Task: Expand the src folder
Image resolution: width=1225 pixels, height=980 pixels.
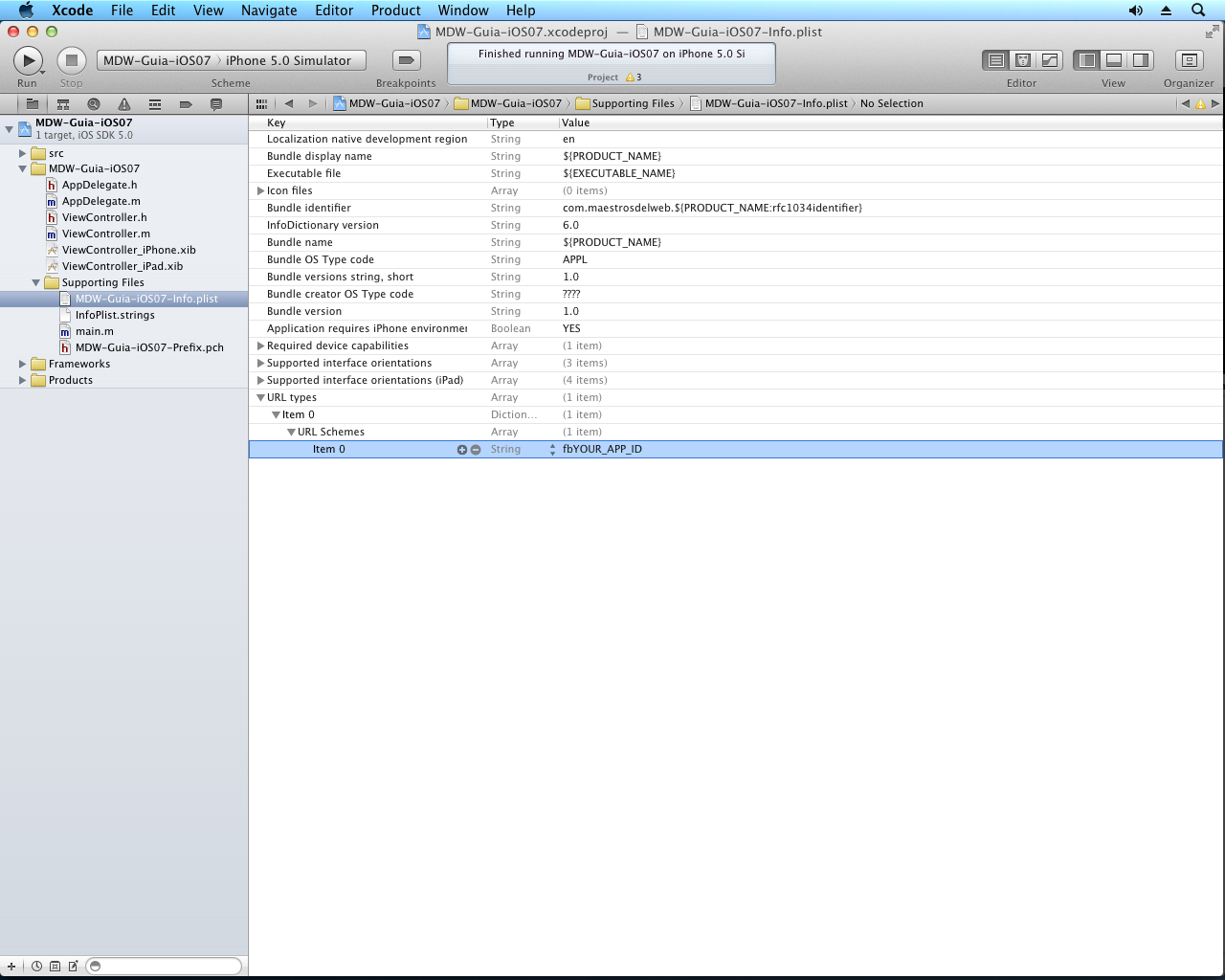Action: click(22, 153)
